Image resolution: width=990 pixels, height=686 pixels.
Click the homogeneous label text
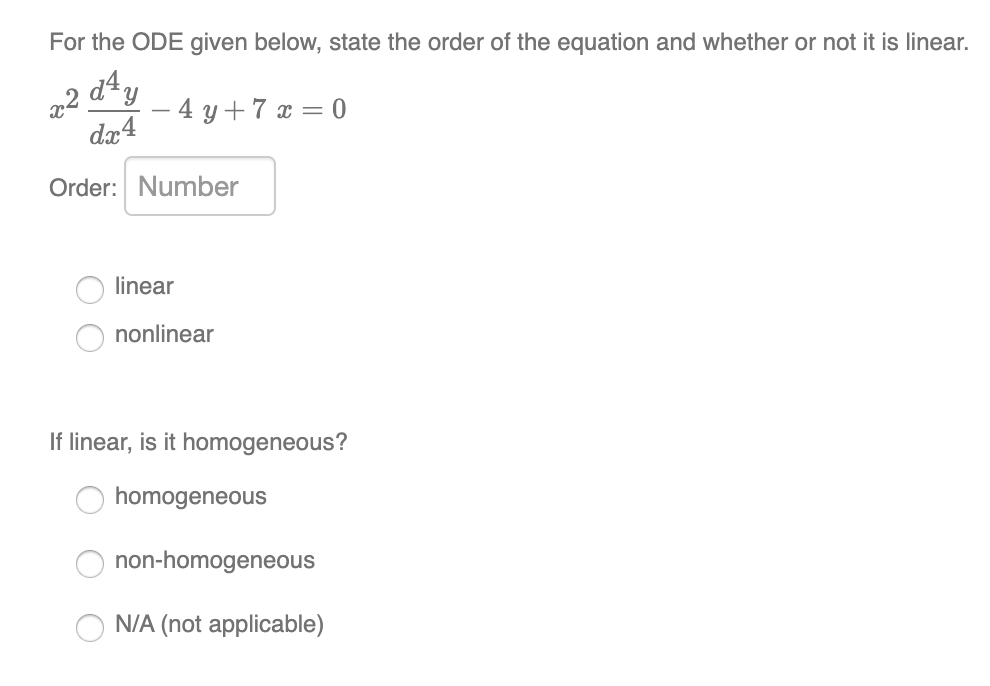[x=191, y=495]
